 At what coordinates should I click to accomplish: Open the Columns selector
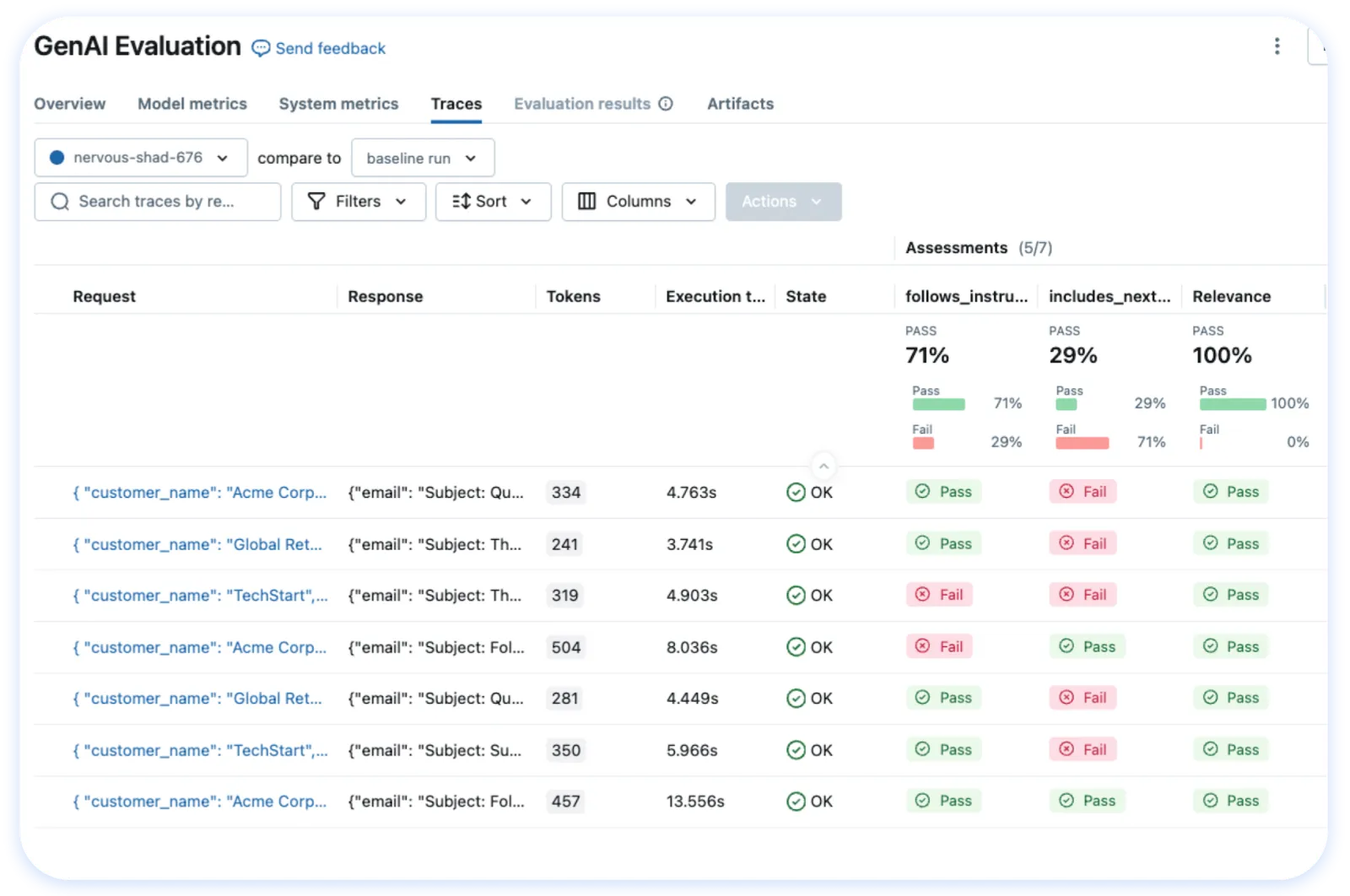pyautogui.click(x=639, y=202)
